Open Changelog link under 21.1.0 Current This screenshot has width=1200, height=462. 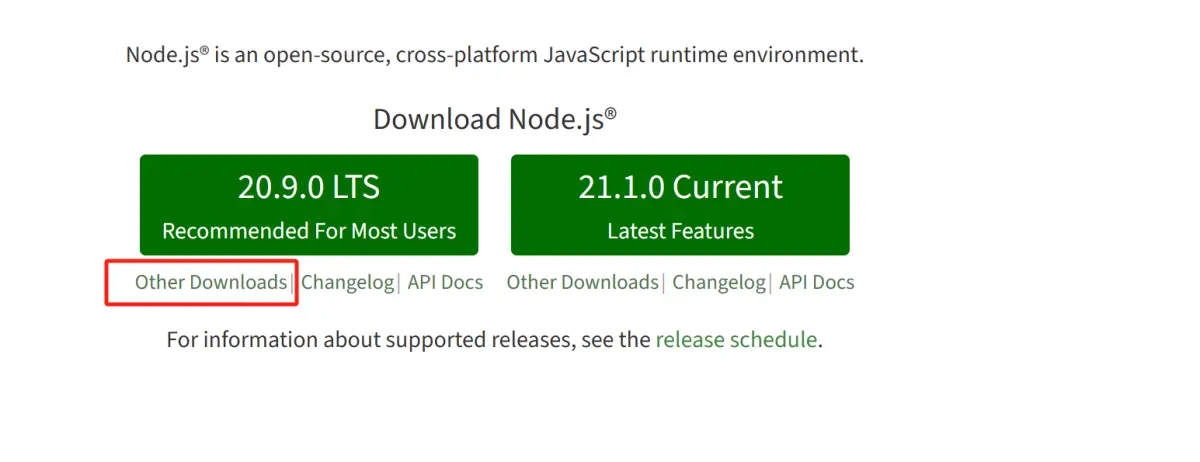pyautogui.click(x=718, y=282)
